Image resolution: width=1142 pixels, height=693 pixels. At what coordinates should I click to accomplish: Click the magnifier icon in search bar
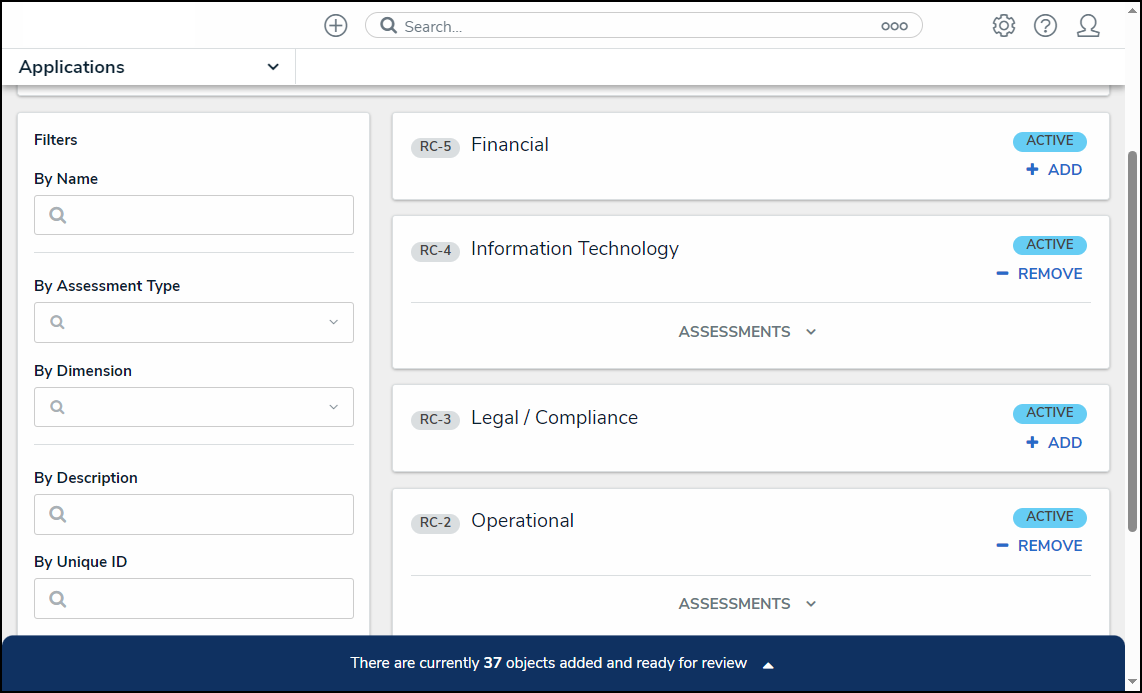(389, 26)
